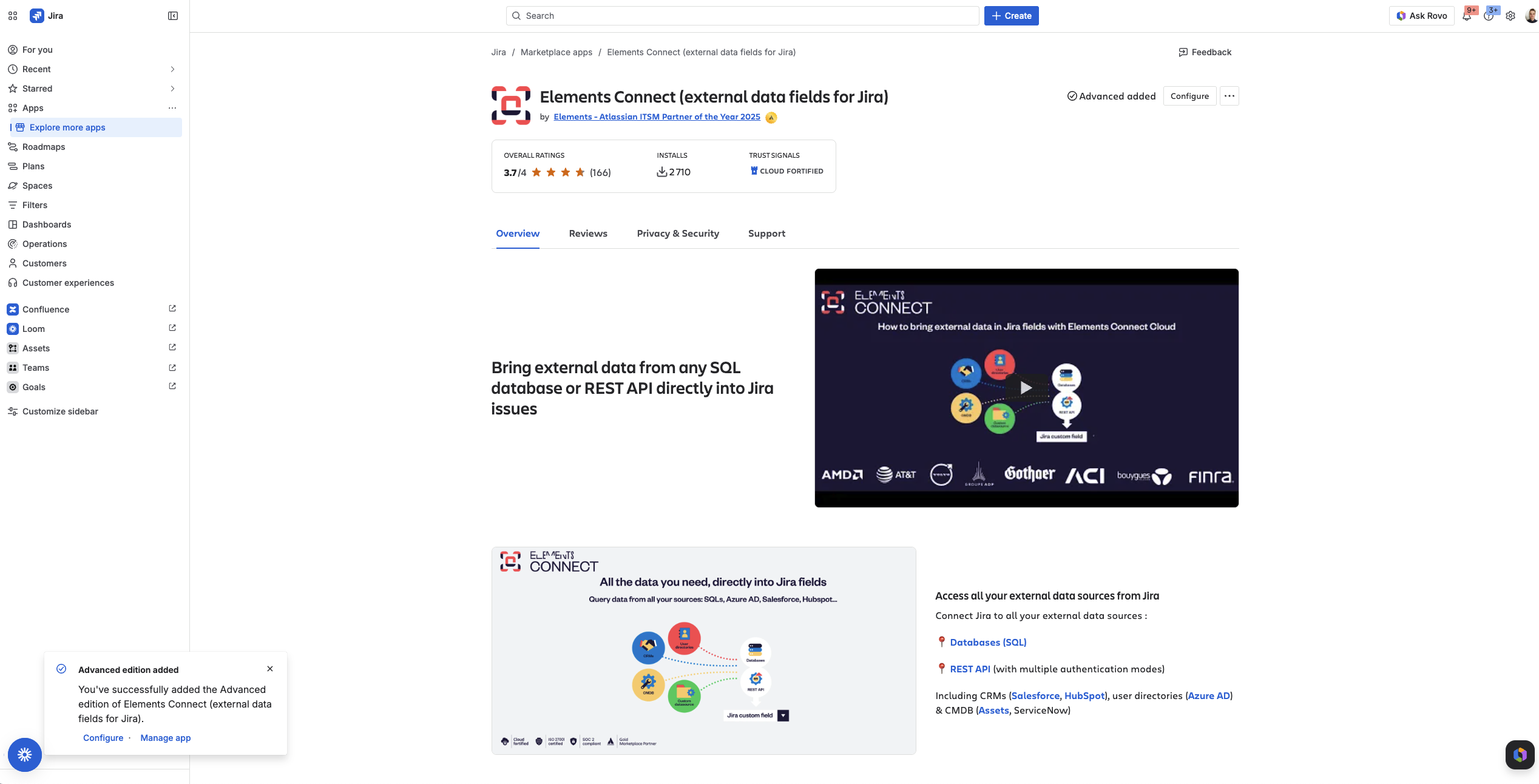This screenshot has width=1539, height=784.
Task: Click the blue asterisk floating button
Action: (25, 755)
